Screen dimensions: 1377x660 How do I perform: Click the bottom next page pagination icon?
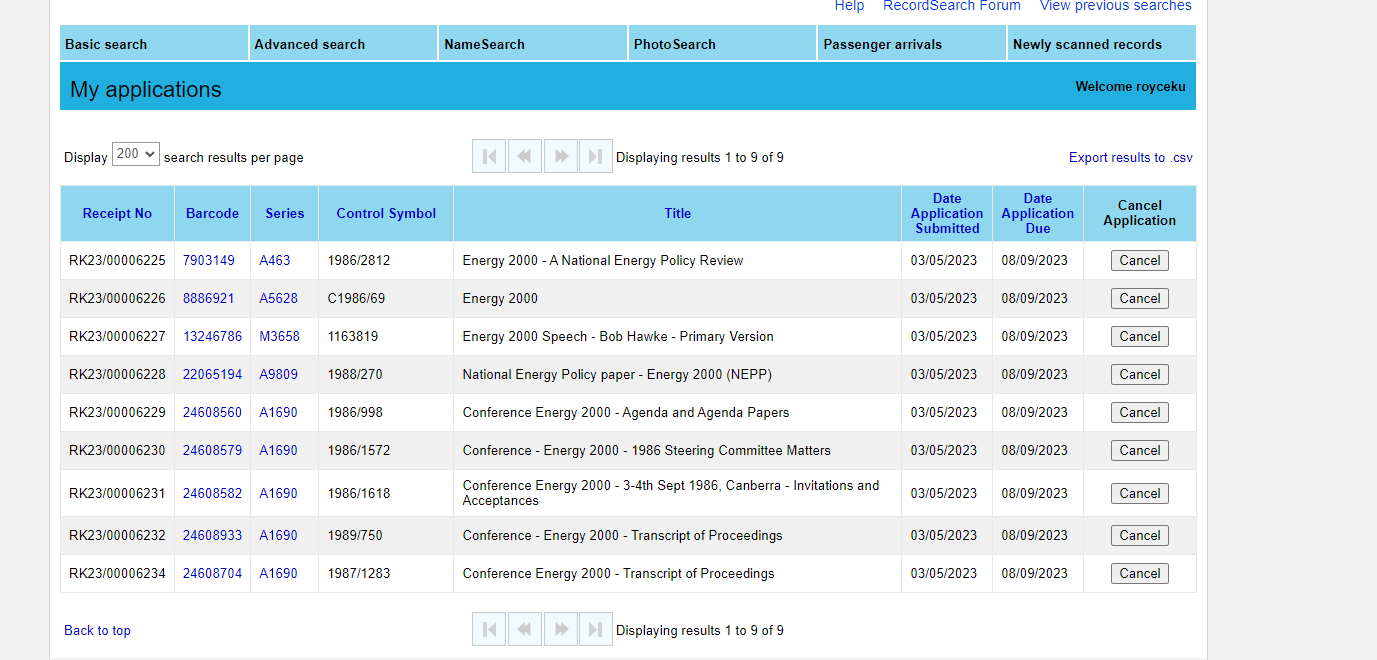[x=561, y=629]
